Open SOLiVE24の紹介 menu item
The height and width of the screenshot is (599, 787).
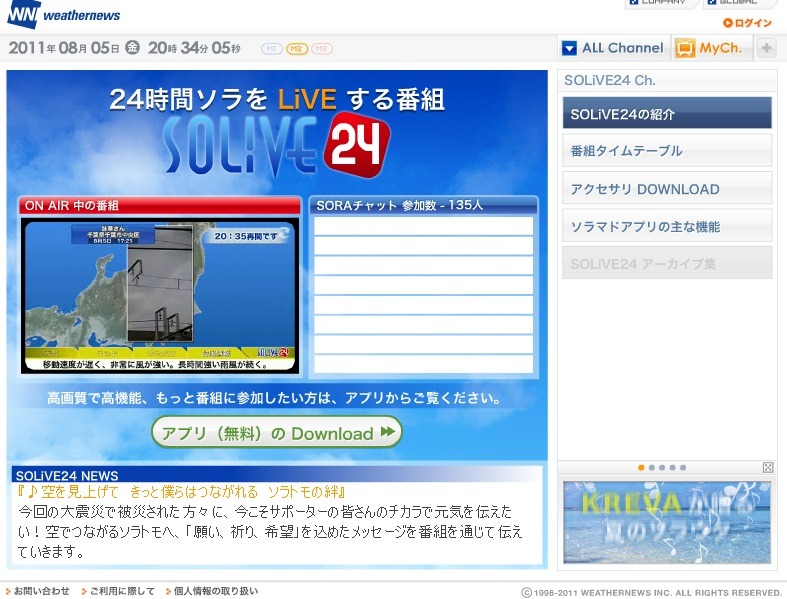(x=667, y=113)
